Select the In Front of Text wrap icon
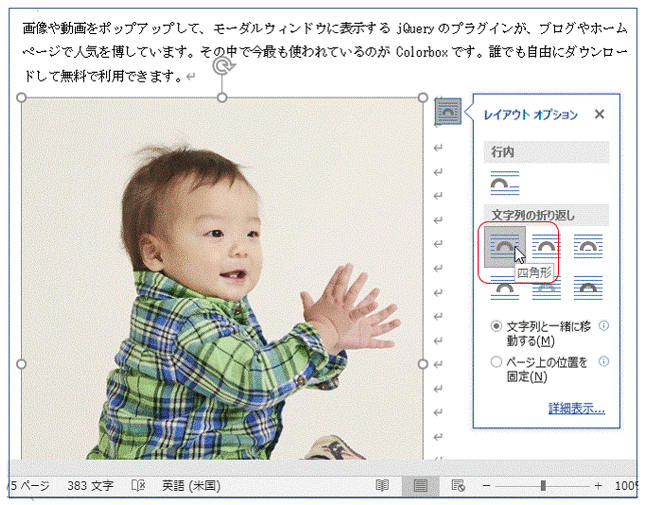This screenshot has height=505, width=645. [588, 289]
